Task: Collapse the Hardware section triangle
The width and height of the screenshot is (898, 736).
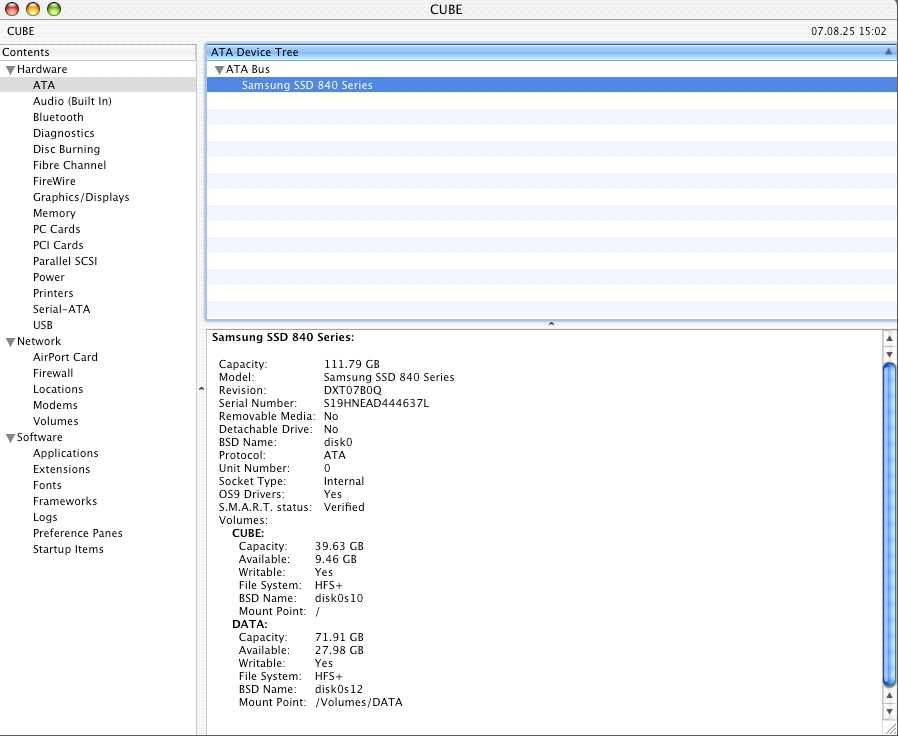Action: [x=10, y=70]
